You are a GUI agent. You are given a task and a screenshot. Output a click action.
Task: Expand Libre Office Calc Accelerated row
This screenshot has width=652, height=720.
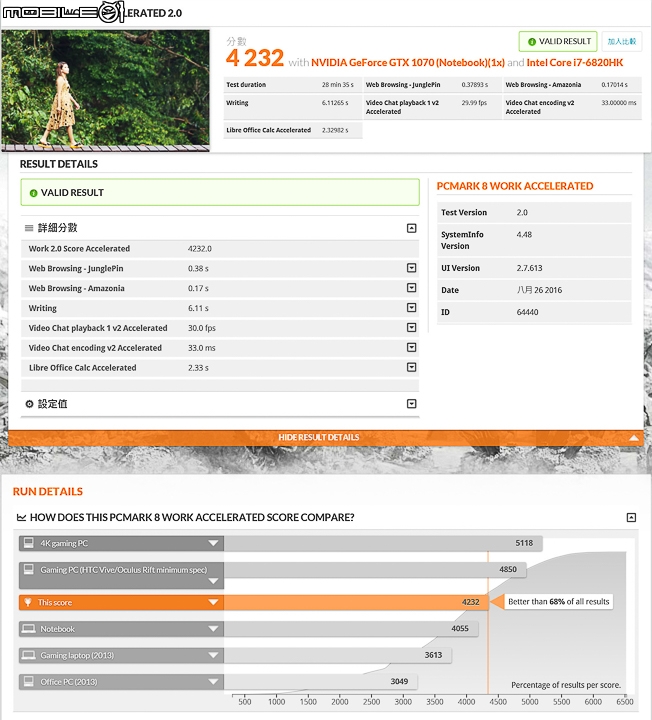click(x=411, y=367)
